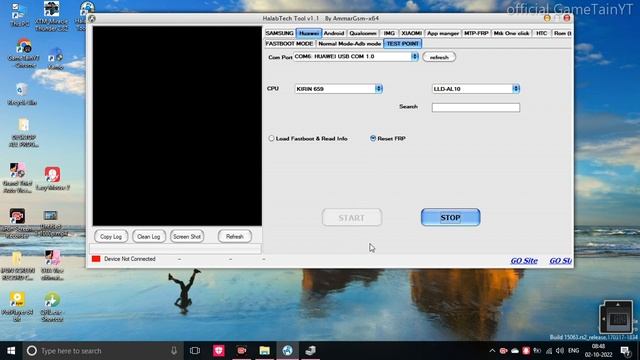Screen dimensions: 640x360
Task: Open the pink shield app in the taskbar
Action: pyautogui.click(x=219, y=351)
